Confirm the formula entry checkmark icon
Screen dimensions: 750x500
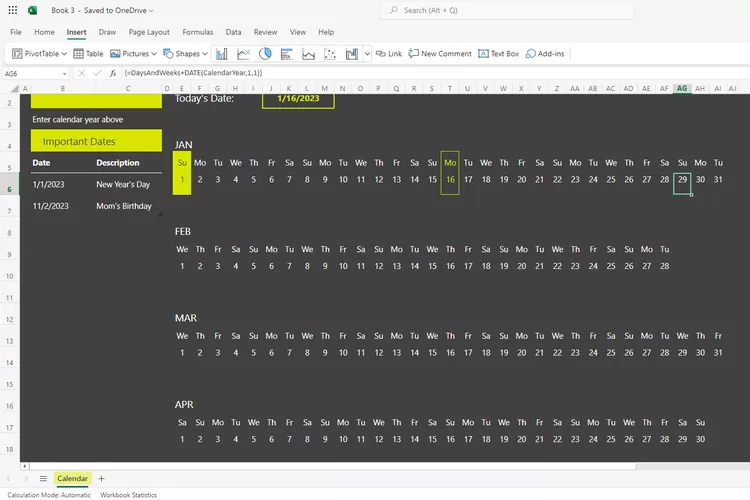pos(98,73)
